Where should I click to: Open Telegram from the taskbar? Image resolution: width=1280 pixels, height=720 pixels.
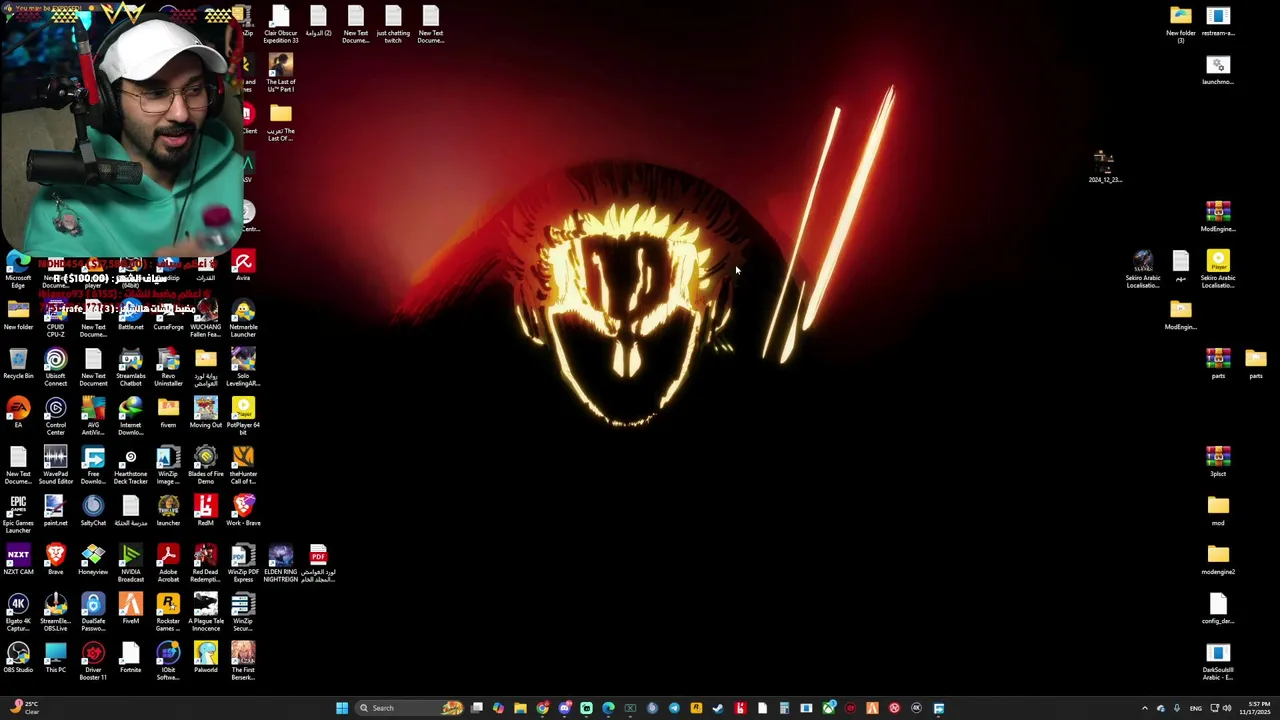pyautogui.click(x=674, y=708)
